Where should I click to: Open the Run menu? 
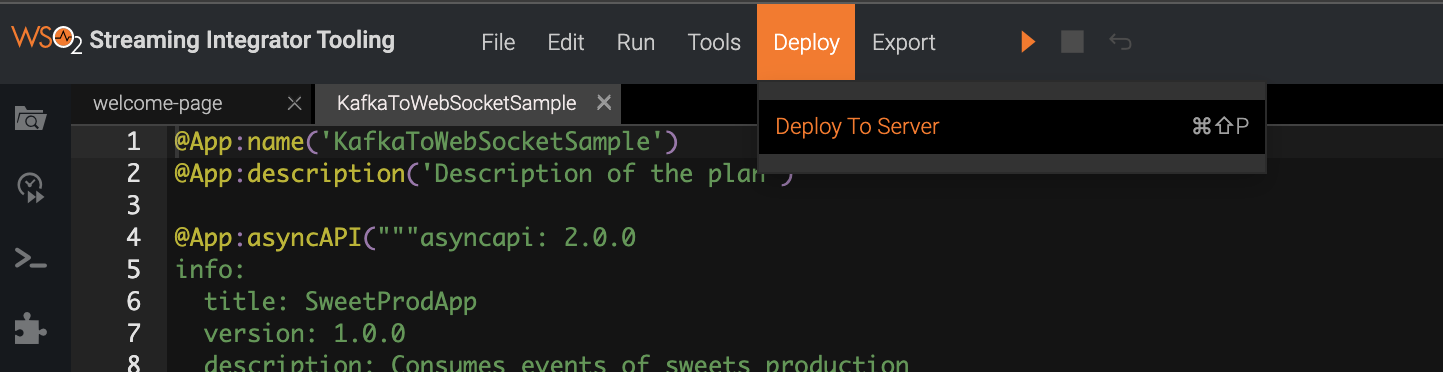point(636,42)
